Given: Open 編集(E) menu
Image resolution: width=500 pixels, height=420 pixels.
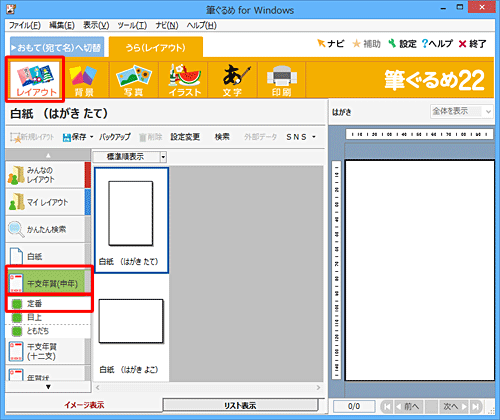Looking at the screenshot, I should coord(62,25).
